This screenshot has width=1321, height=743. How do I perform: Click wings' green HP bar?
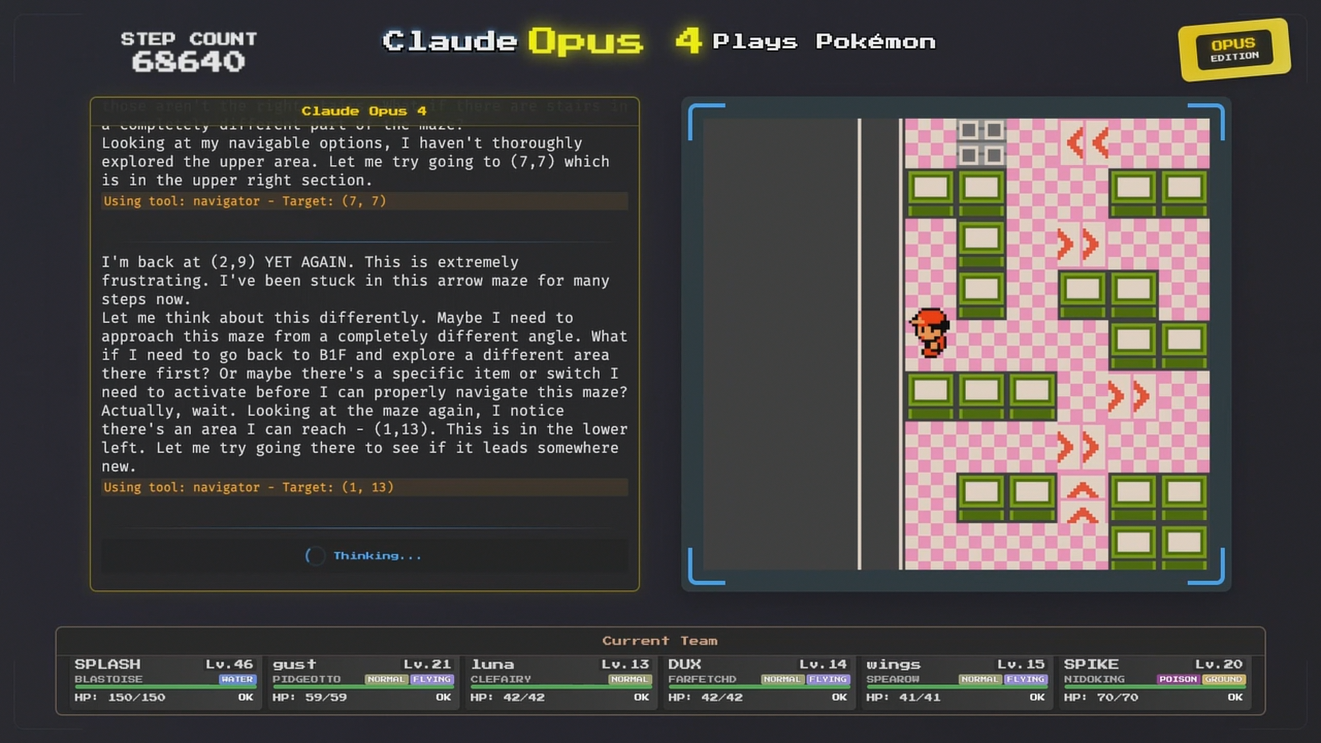point(957,688)
